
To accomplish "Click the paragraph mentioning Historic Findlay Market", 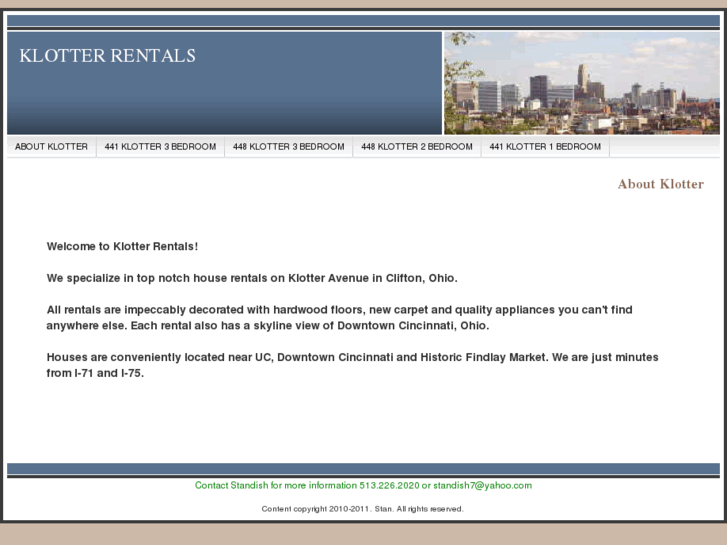I will coord(352,365).
